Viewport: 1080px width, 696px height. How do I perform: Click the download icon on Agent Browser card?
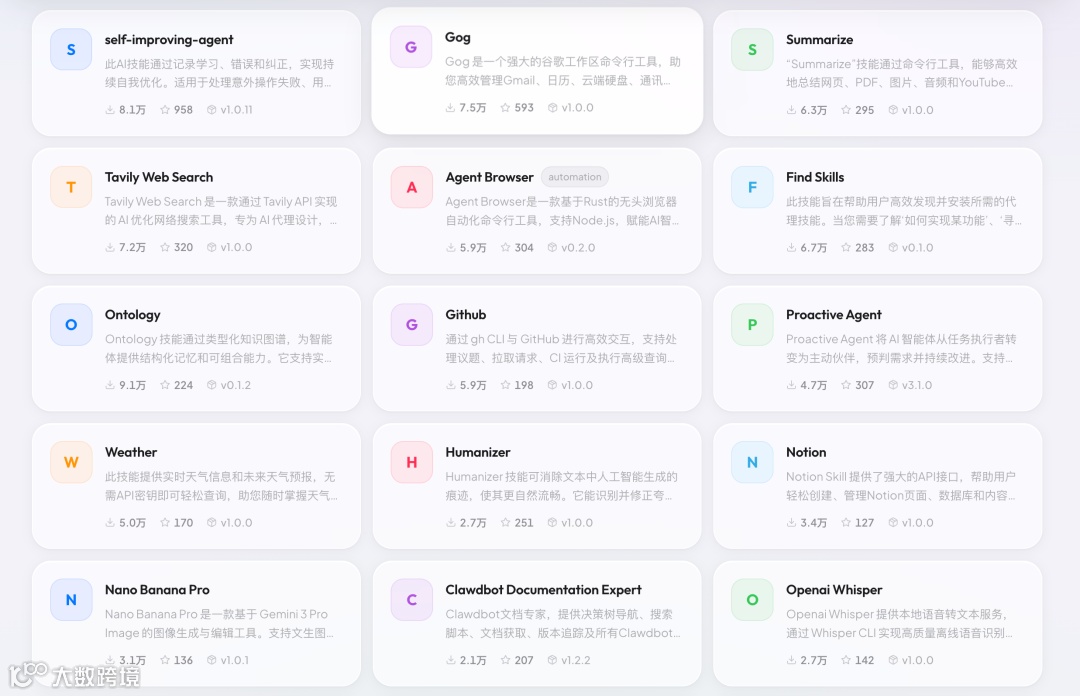[x=450, y=247]
